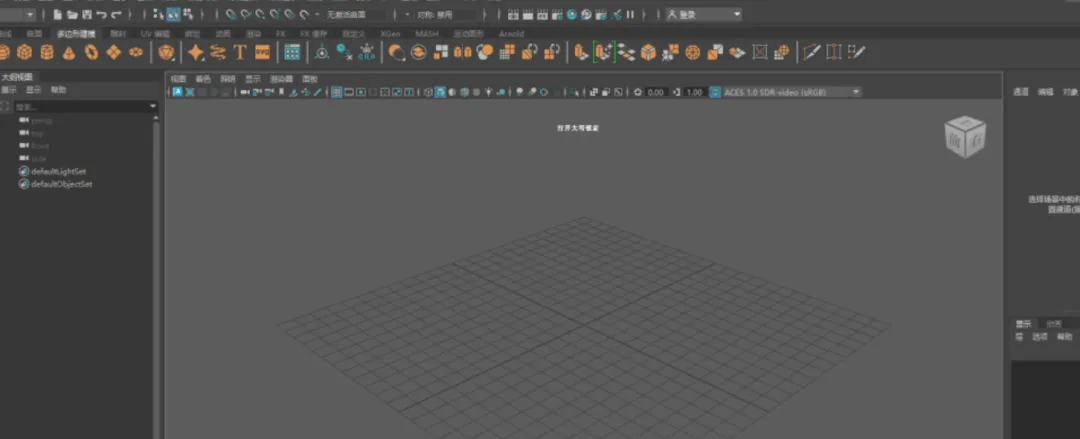Viewport: 1080px width, 439px height.
Task: Select the Multi-Cut knife tool
Action: (x=812, y=52)
